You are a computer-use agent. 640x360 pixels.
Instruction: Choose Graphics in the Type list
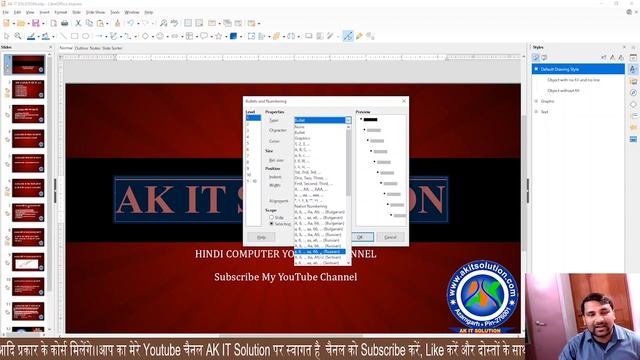(x=320, y=138)
